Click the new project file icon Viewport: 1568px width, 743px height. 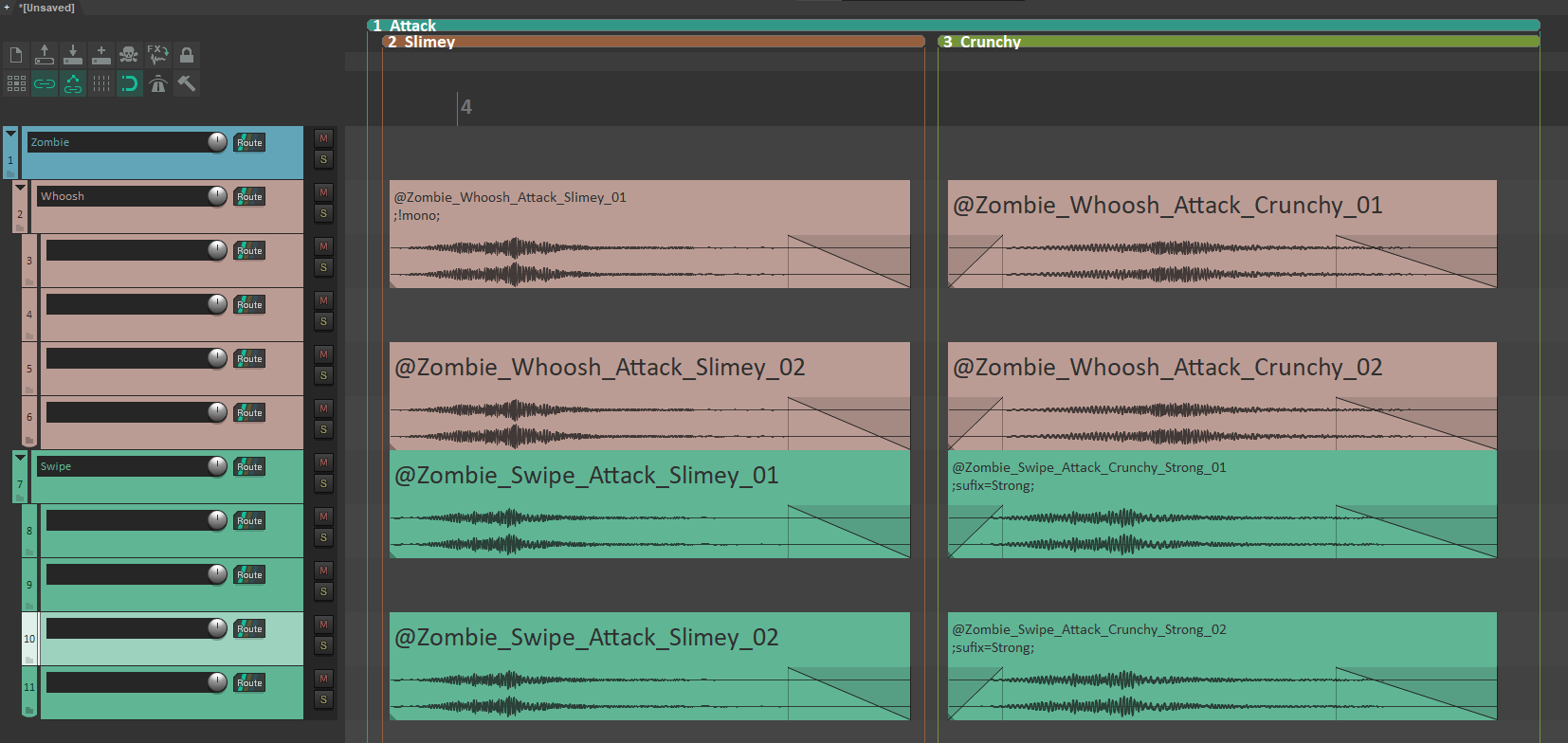(16, 55)
